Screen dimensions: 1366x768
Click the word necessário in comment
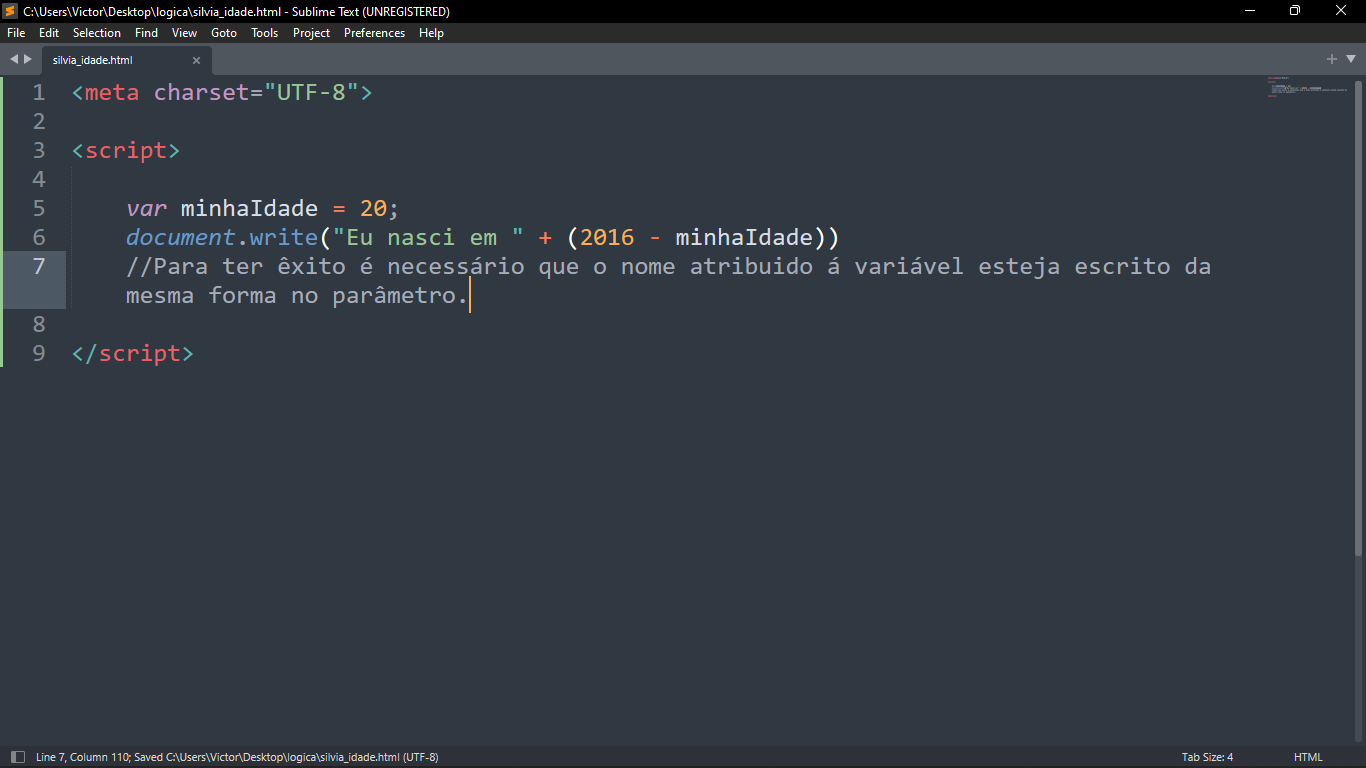(456, 267)
